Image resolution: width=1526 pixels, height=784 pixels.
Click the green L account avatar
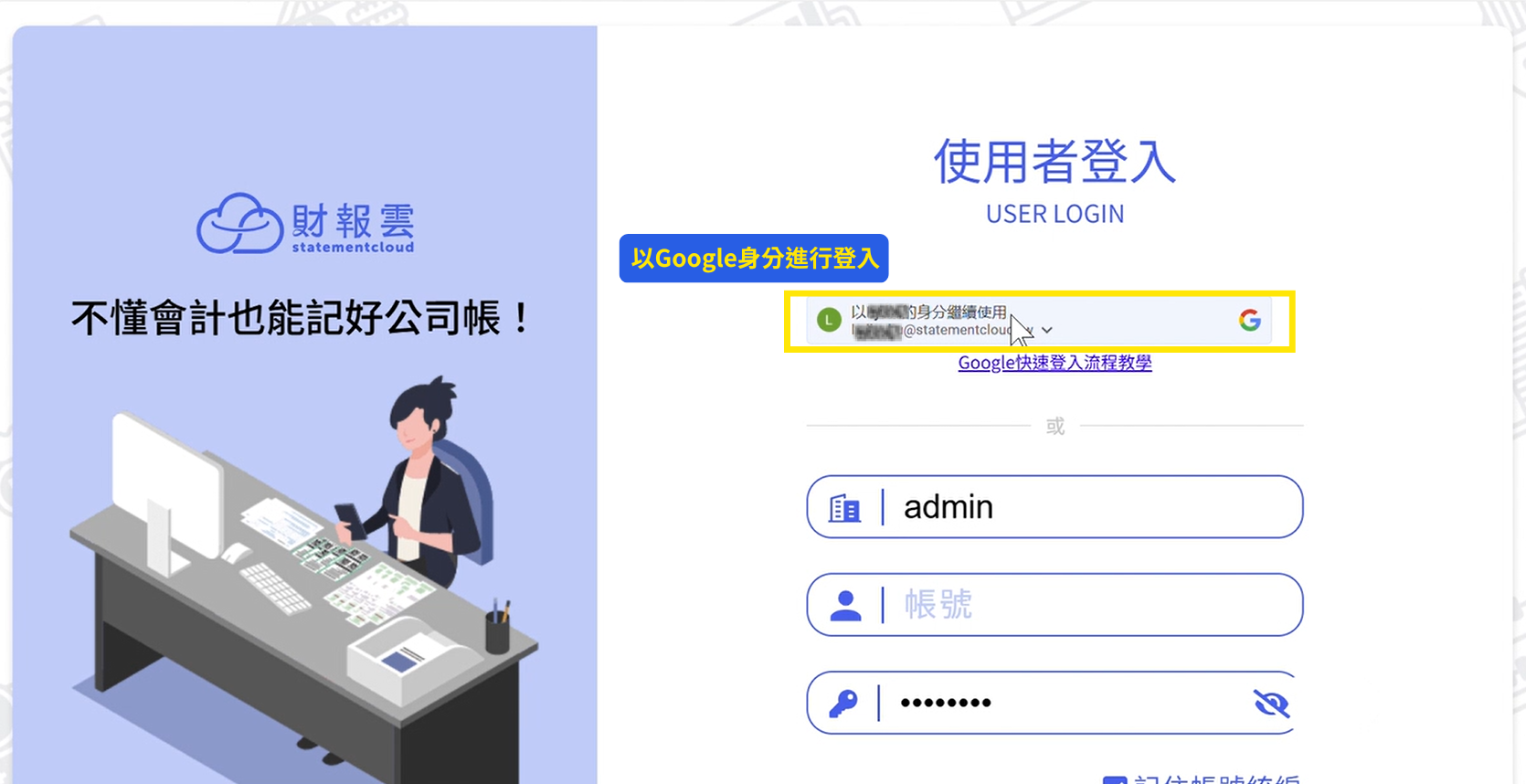pos(829,320)
